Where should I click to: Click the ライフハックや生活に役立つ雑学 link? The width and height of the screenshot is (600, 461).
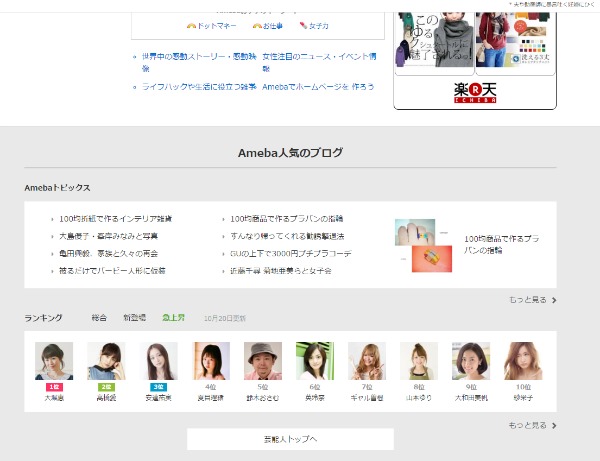[199, 87]
